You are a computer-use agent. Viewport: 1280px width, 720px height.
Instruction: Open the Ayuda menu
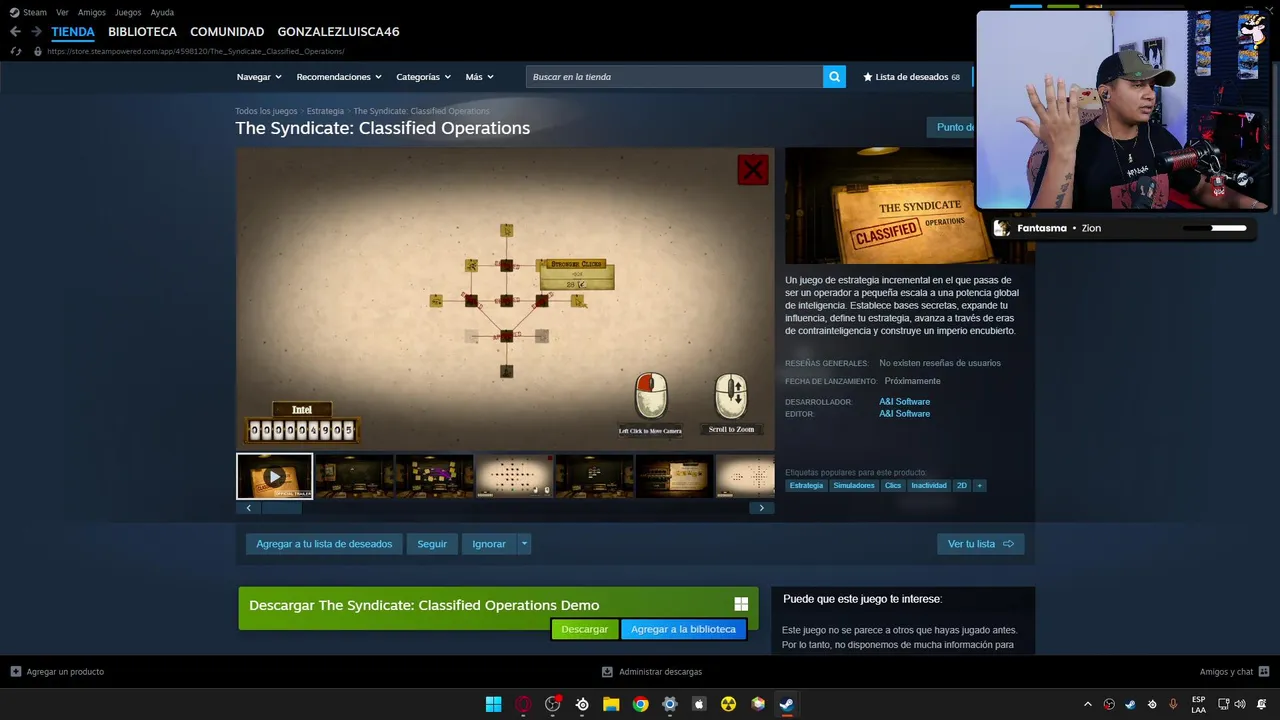point(162,12)
